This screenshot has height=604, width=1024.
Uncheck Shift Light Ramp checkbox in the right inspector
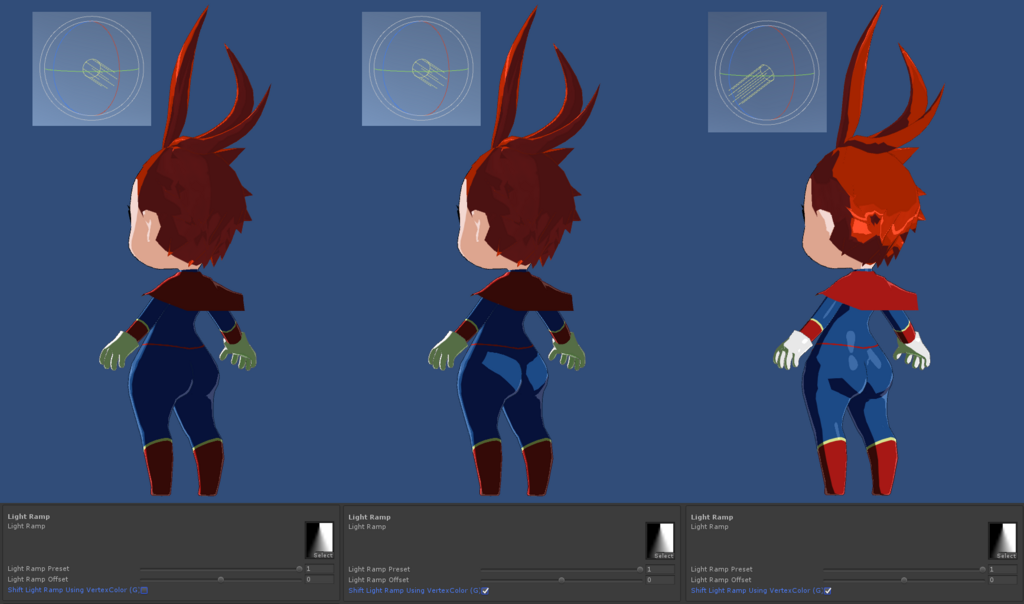[828, 591]
